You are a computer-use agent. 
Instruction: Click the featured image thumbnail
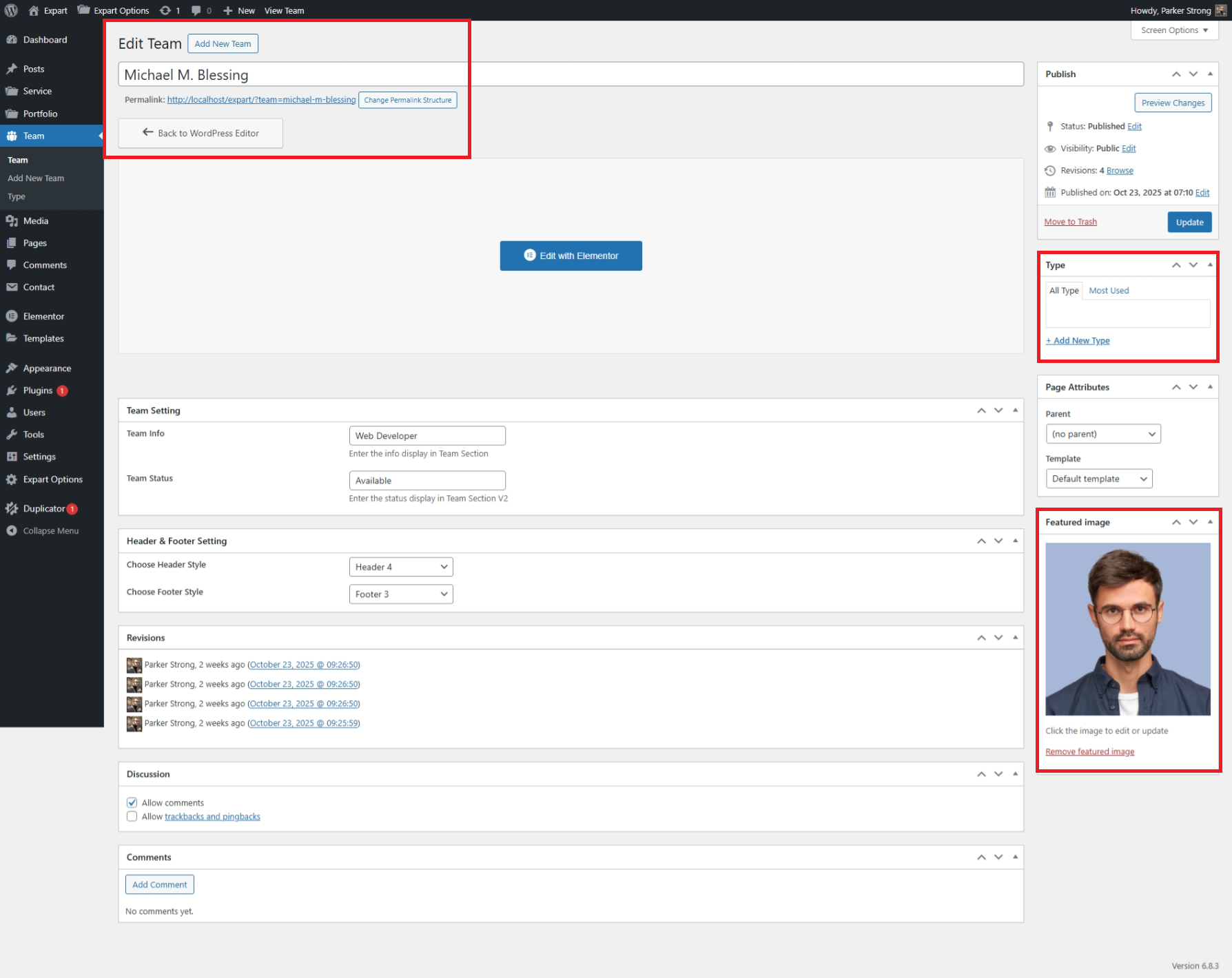coord(1127,629)
